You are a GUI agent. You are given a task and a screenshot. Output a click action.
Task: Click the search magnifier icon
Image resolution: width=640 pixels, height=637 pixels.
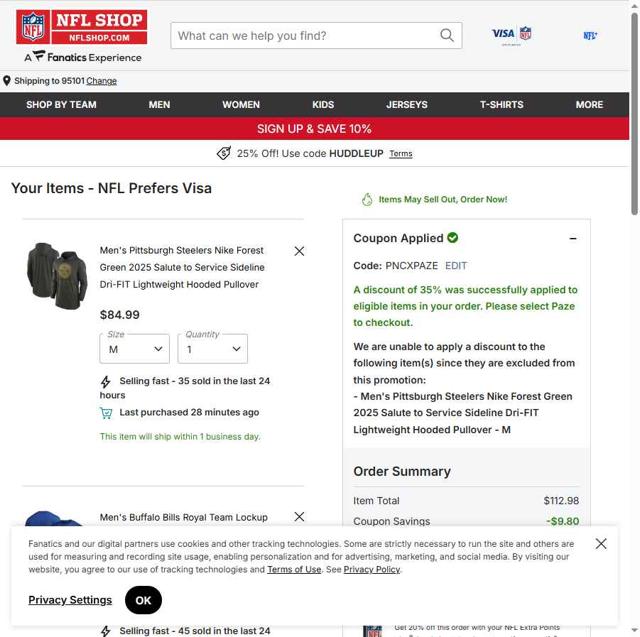coord(447,36)
